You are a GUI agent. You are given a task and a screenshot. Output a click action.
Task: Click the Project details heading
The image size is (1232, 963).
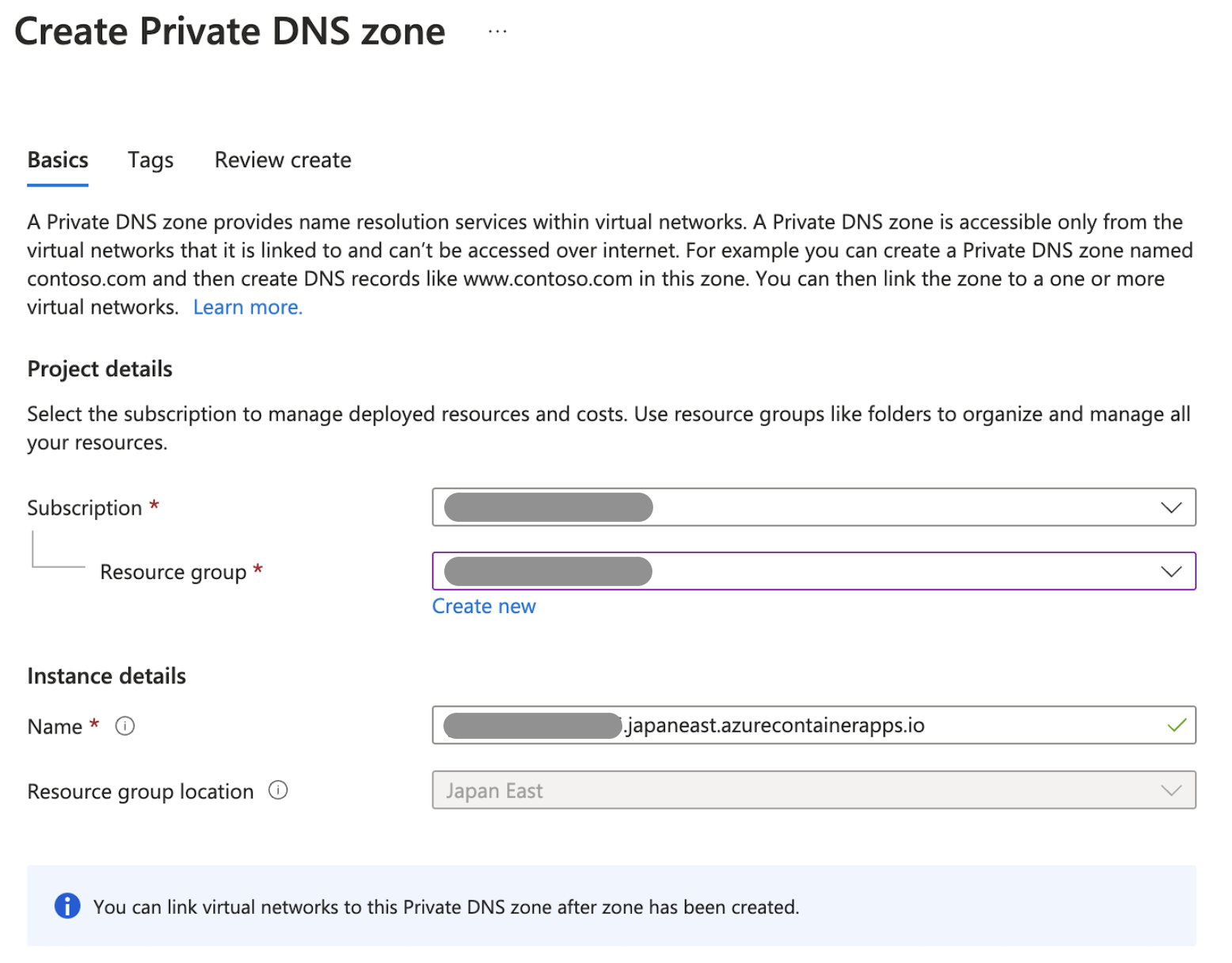click(x=100, y=369)
